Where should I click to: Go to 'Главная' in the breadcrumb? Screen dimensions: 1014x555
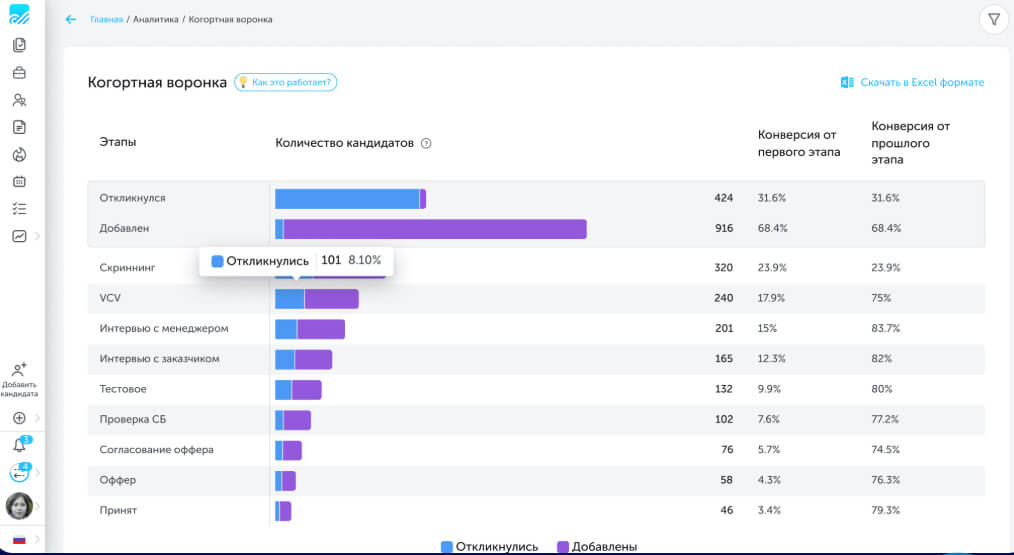[x=106, y=19]
